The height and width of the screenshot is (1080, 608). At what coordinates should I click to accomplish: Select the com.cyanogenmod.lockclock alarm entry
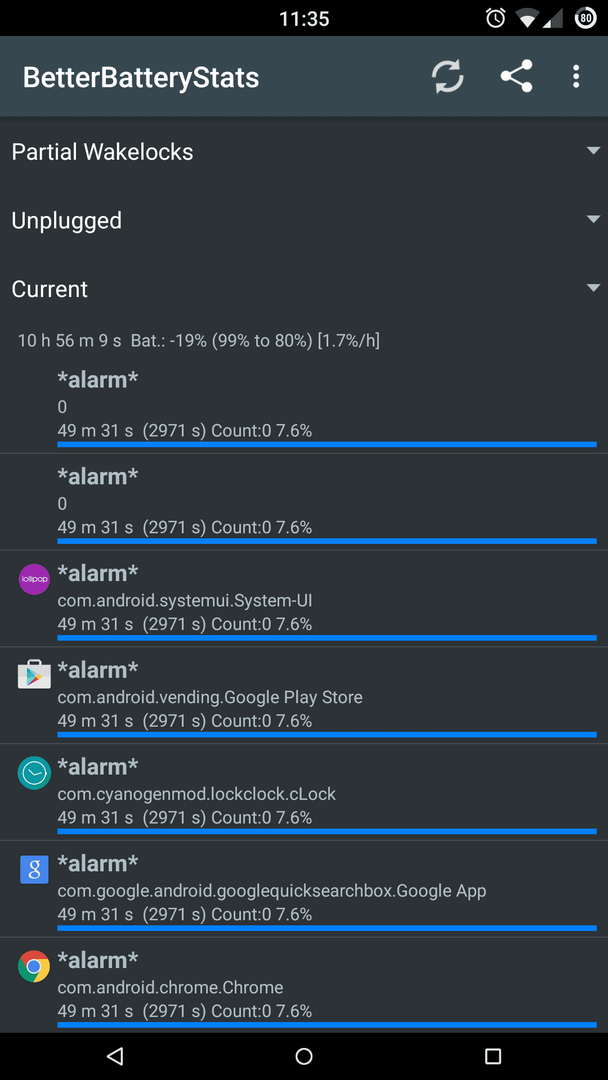click(x=304, y=792)
